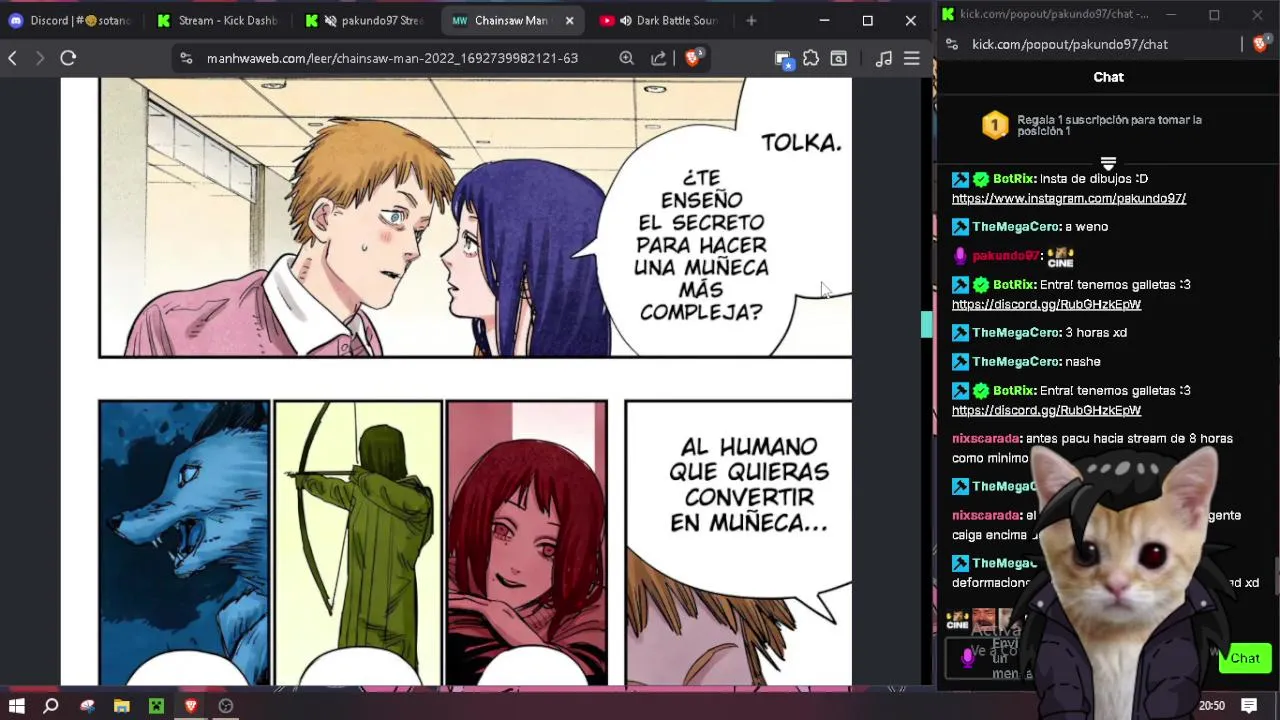
Task: Open the second discord.gg/RubGHzkEpW link
Action: [1046, 410]
